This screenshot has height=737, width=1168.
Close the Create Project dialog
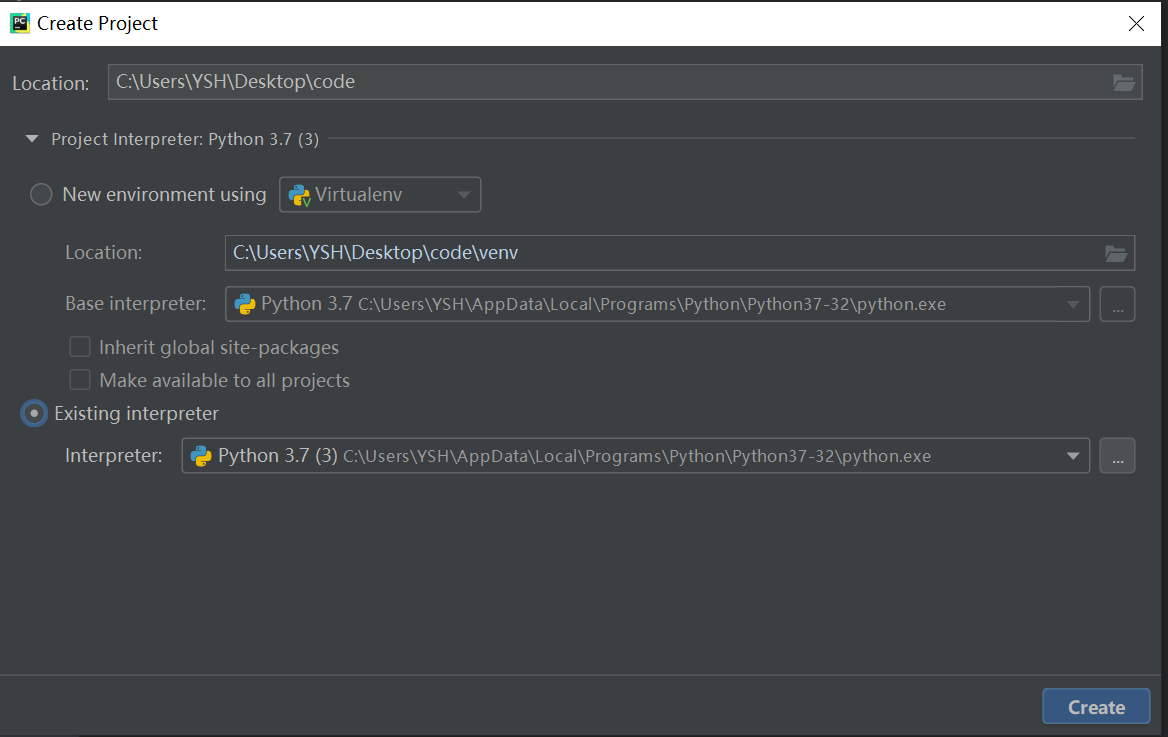point(1136,24)
